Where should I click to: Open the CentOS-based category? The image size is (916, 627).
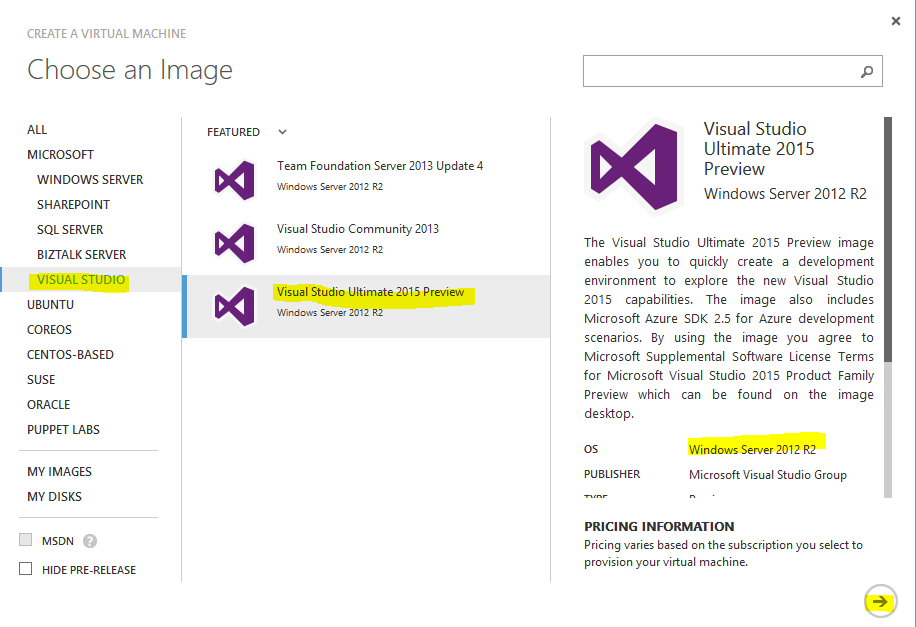tap(70, 355)
